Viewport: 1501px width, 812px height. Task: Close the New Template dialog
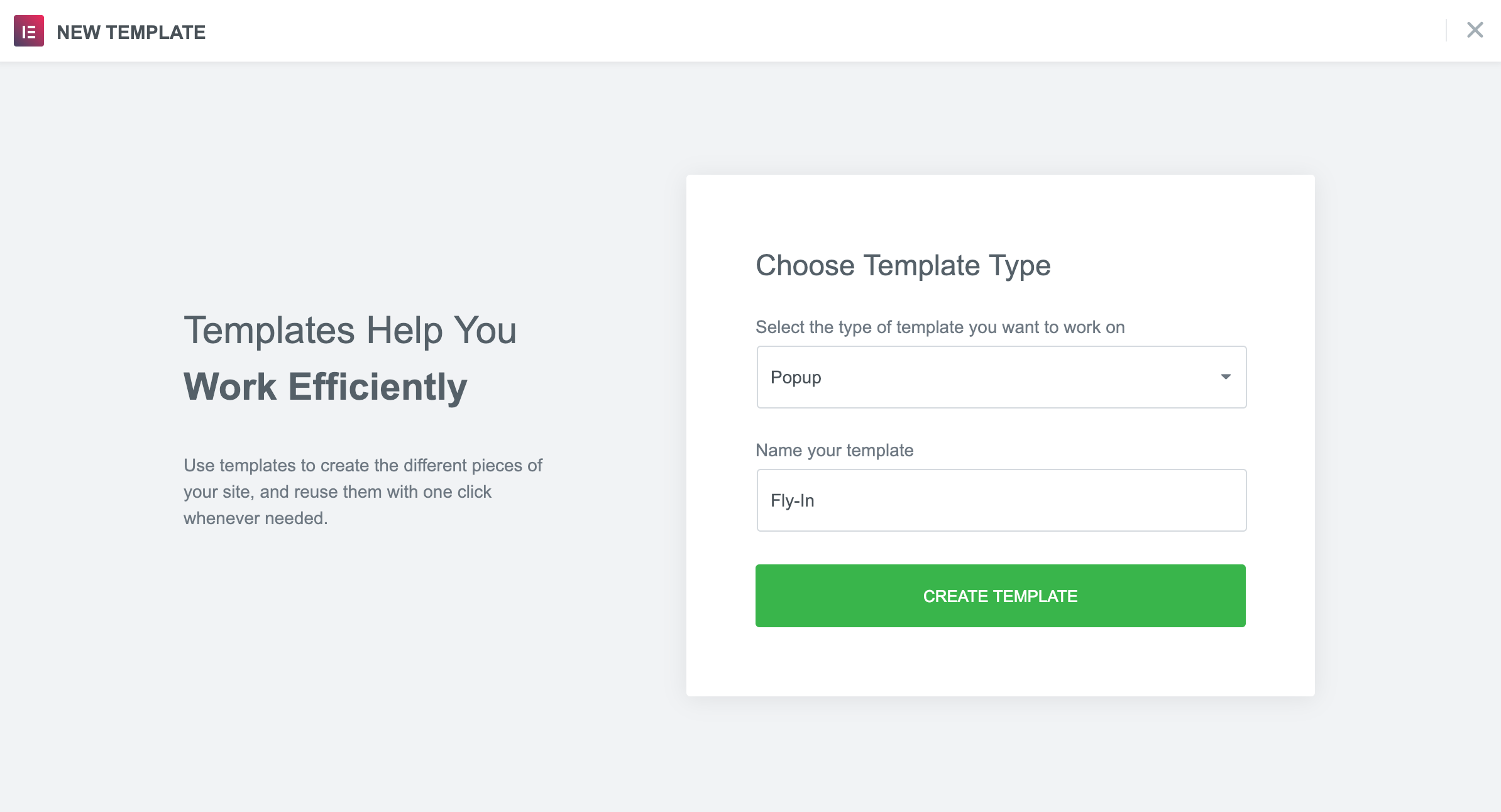click(x=1475, y=30)
